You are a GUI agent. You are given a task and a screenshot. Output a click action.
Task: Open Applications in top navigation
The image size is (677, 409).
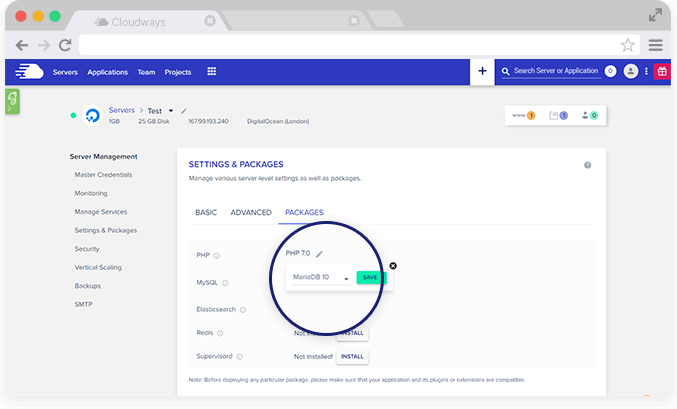point(107,72)
